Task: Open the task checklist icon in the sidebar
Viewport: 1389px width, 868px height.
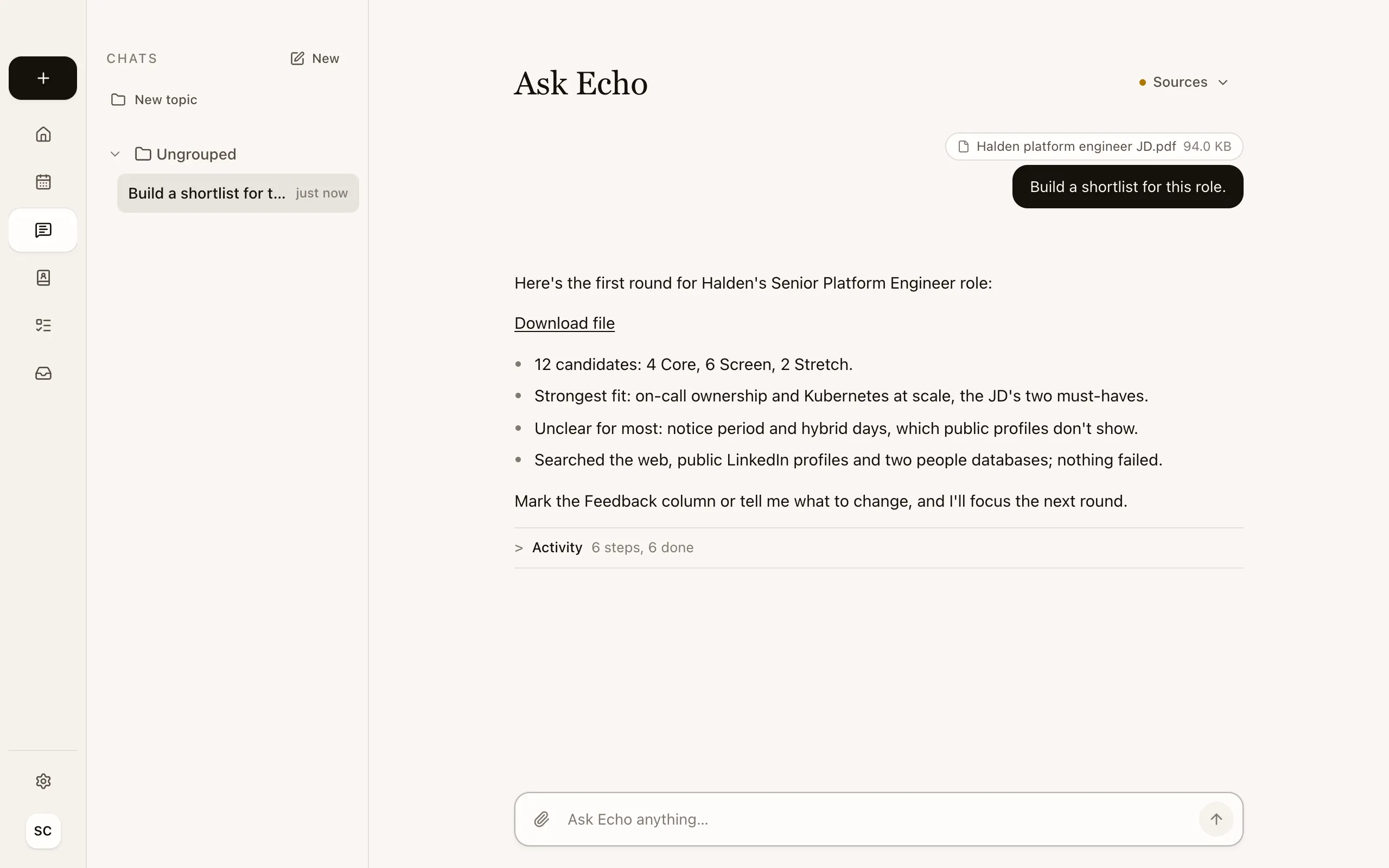Action: coord(43,325)
